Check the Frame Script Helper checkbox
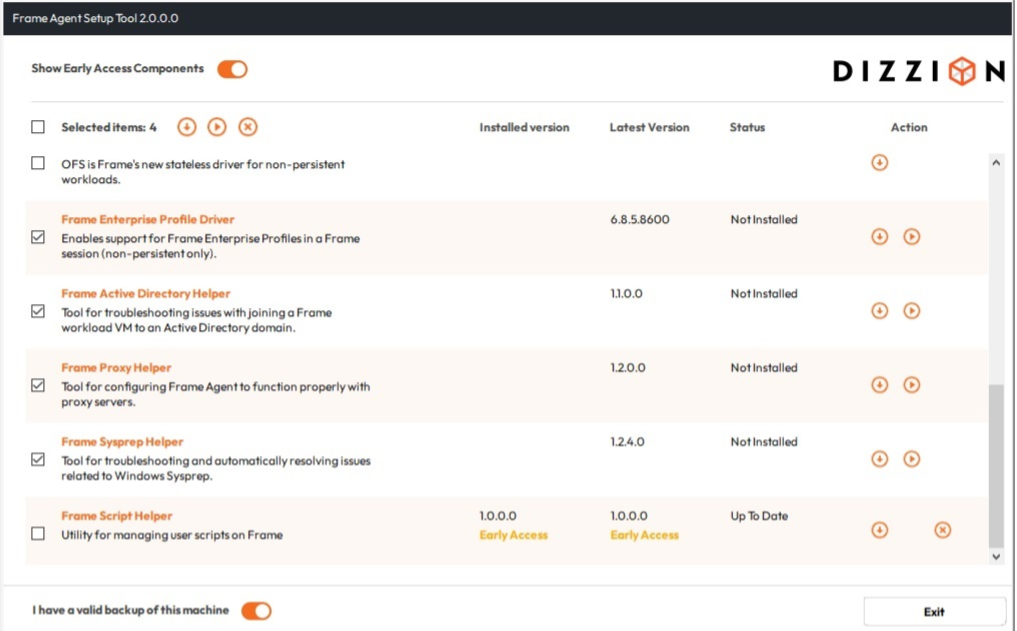The image size is (1017, 631). 38,534
